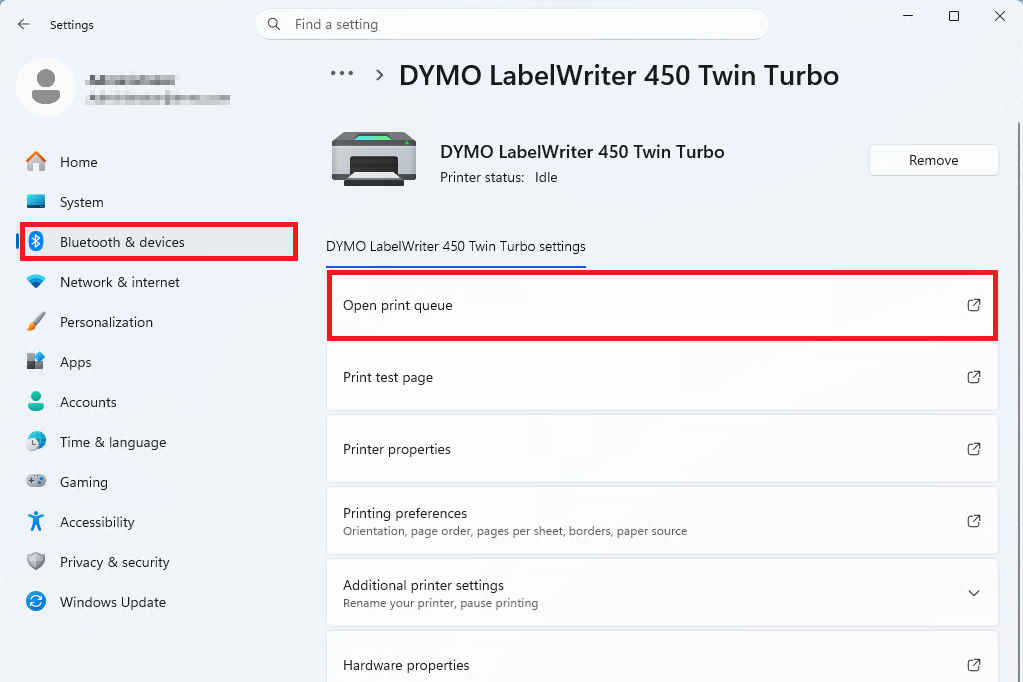Click the page title DYMO LabelWriter 450 Twin Turbo
The image size is (1023, 682).
click(618, 75)
